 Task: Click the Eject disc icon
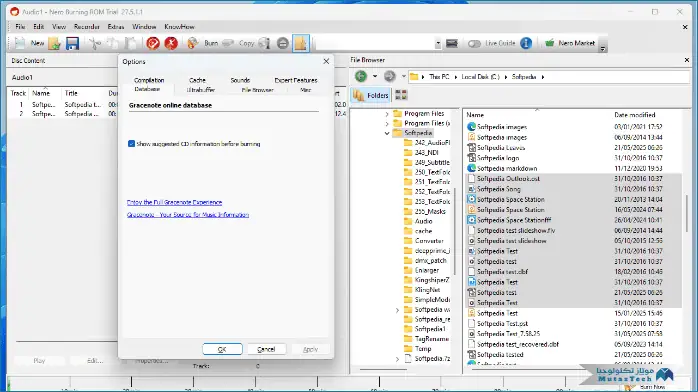coord(282,43)
